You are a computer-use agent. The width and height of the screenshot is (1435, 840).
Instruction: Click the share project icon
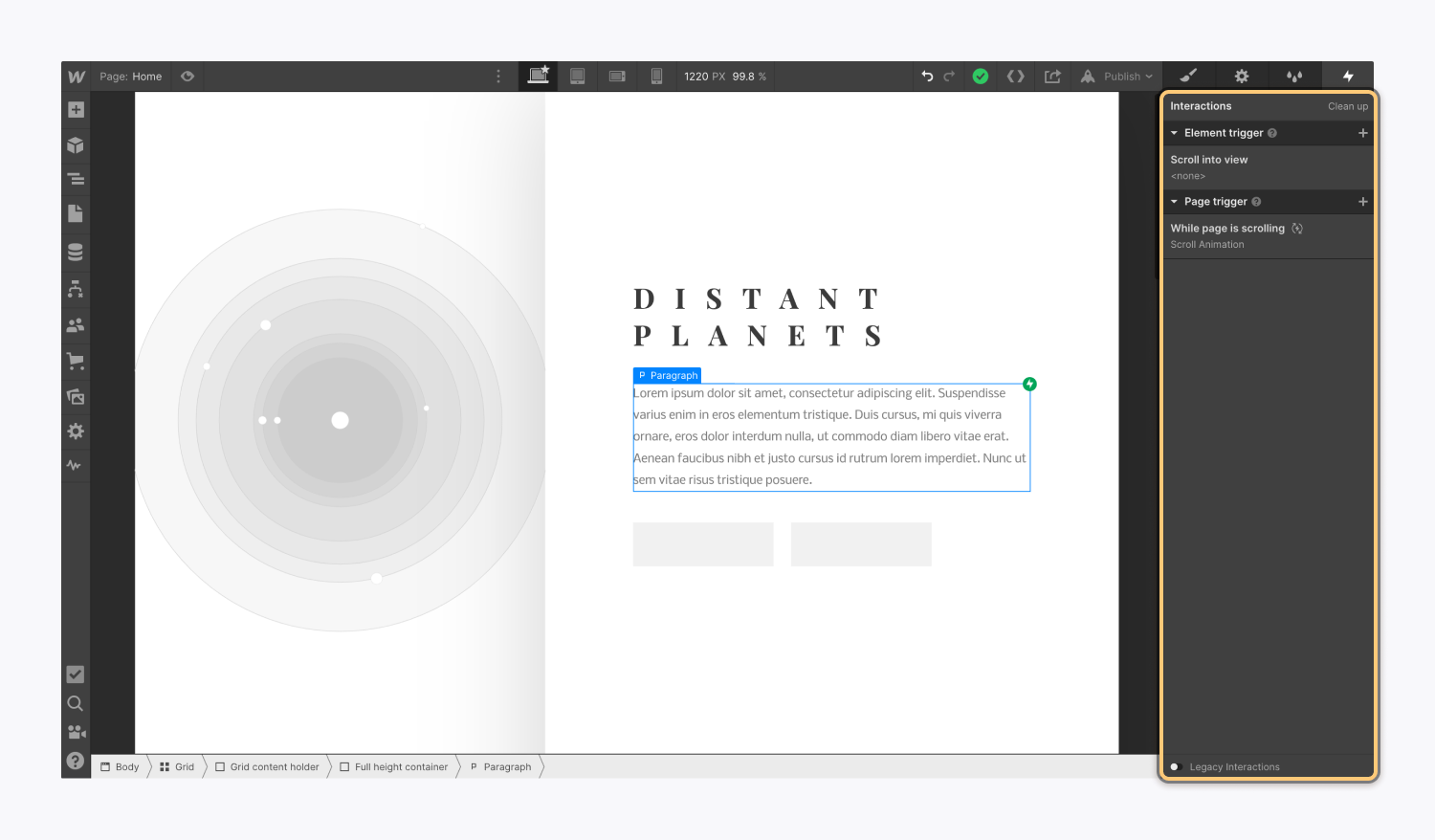(x=1052, y=77)
